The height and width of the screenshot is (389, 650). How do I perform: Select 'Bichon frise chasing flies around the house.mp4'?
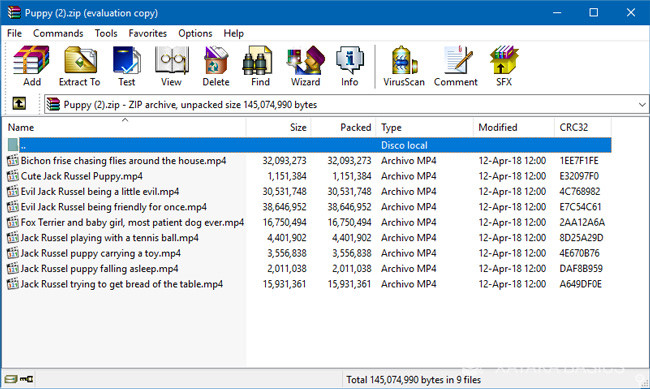[x=124, y=160]
